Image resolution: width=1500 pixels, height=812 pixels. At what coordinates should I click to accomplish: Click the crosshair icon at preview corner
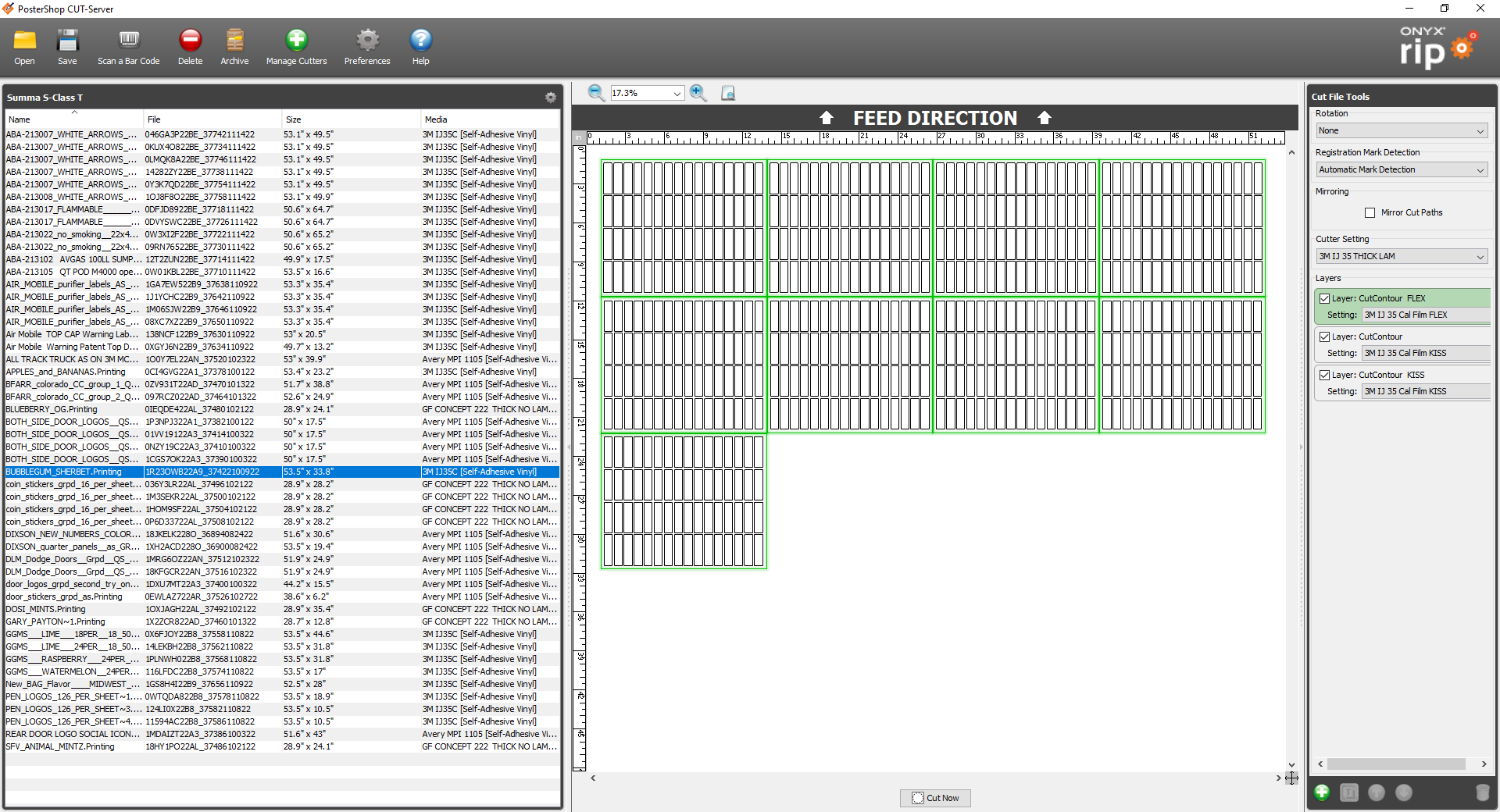coord(1291,778)
